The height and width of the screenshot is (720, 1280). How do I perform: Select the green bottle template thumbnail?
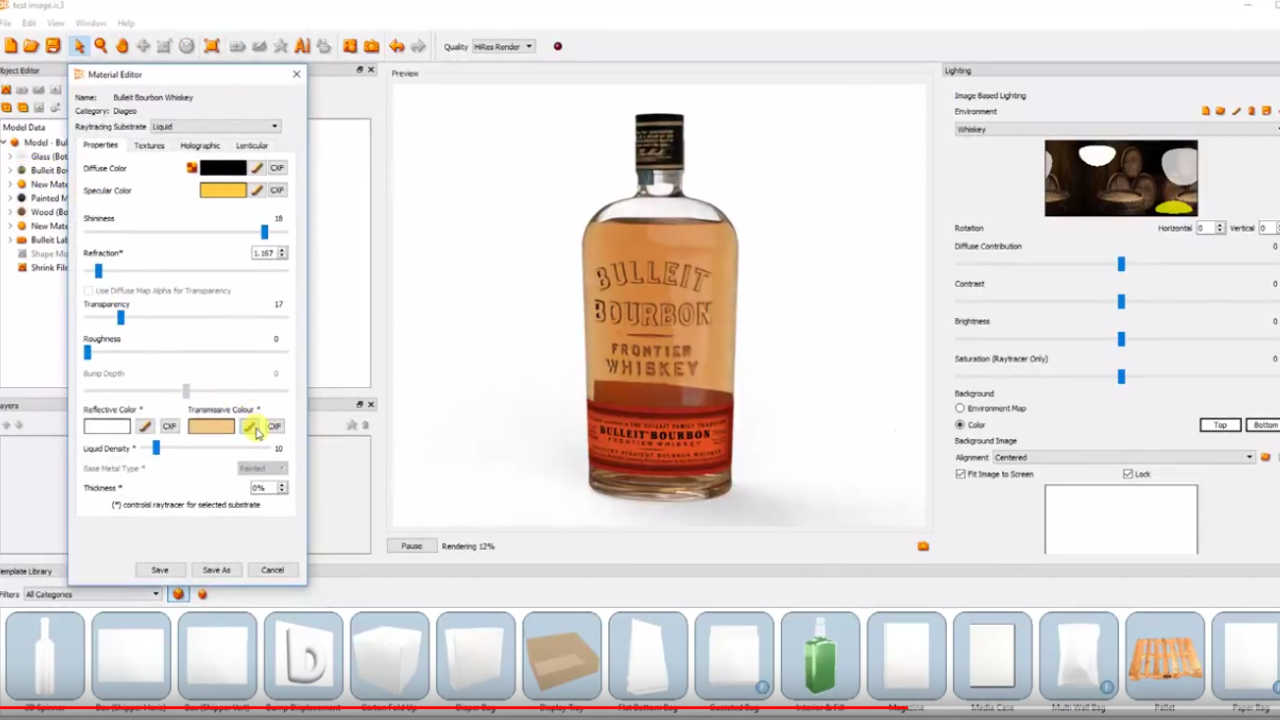(819, 657)
